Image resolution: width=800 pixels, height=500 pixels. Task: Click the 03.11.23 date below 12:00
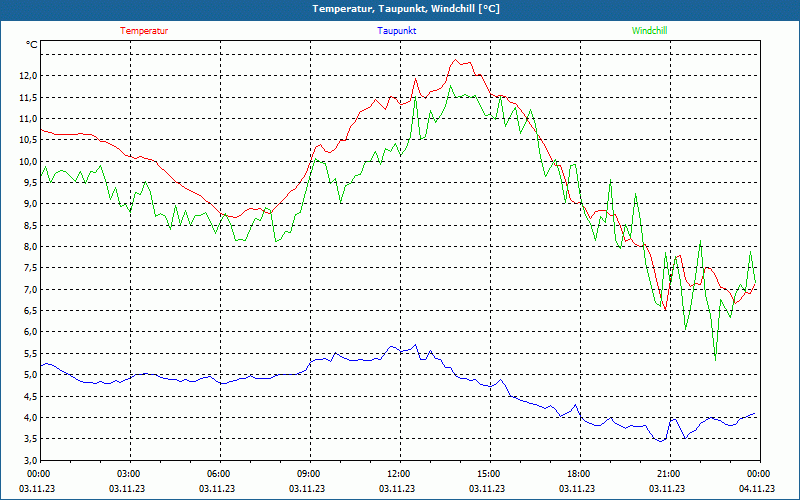point(397,488)
